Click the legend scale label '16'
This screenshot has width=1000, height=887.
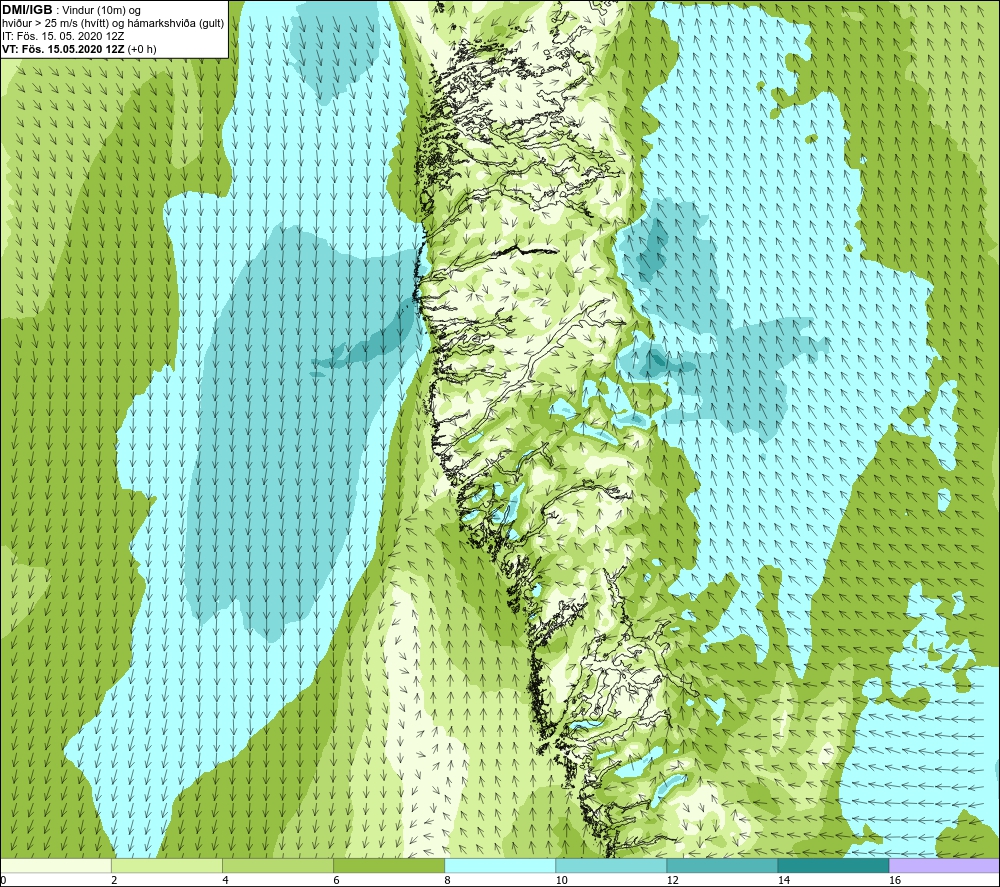pos(895,881)
